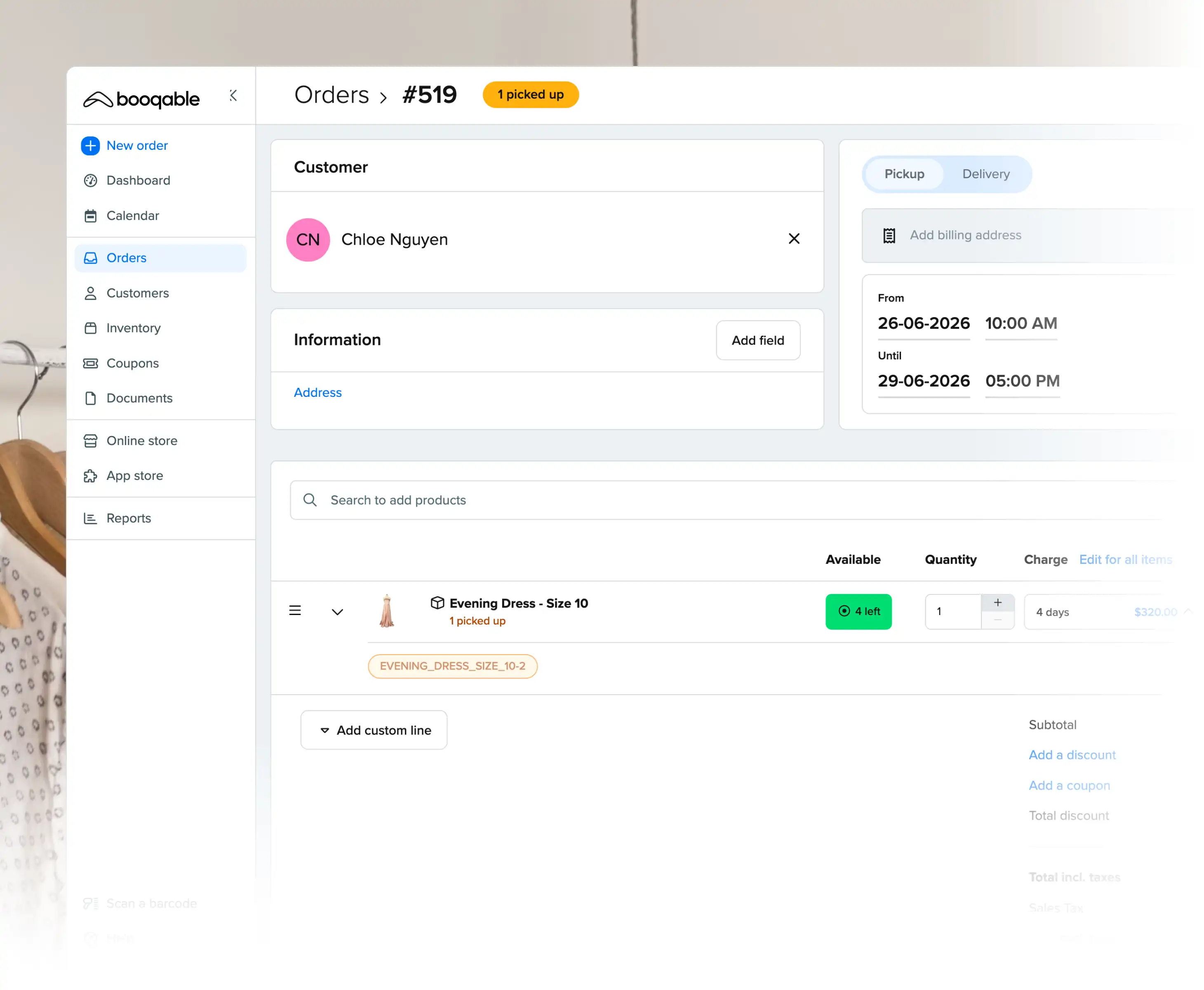The width and height of the screenshot is (1204, 990).
Task: Collapse the sidebar with the arrow icon
Action: click(233, 95)
